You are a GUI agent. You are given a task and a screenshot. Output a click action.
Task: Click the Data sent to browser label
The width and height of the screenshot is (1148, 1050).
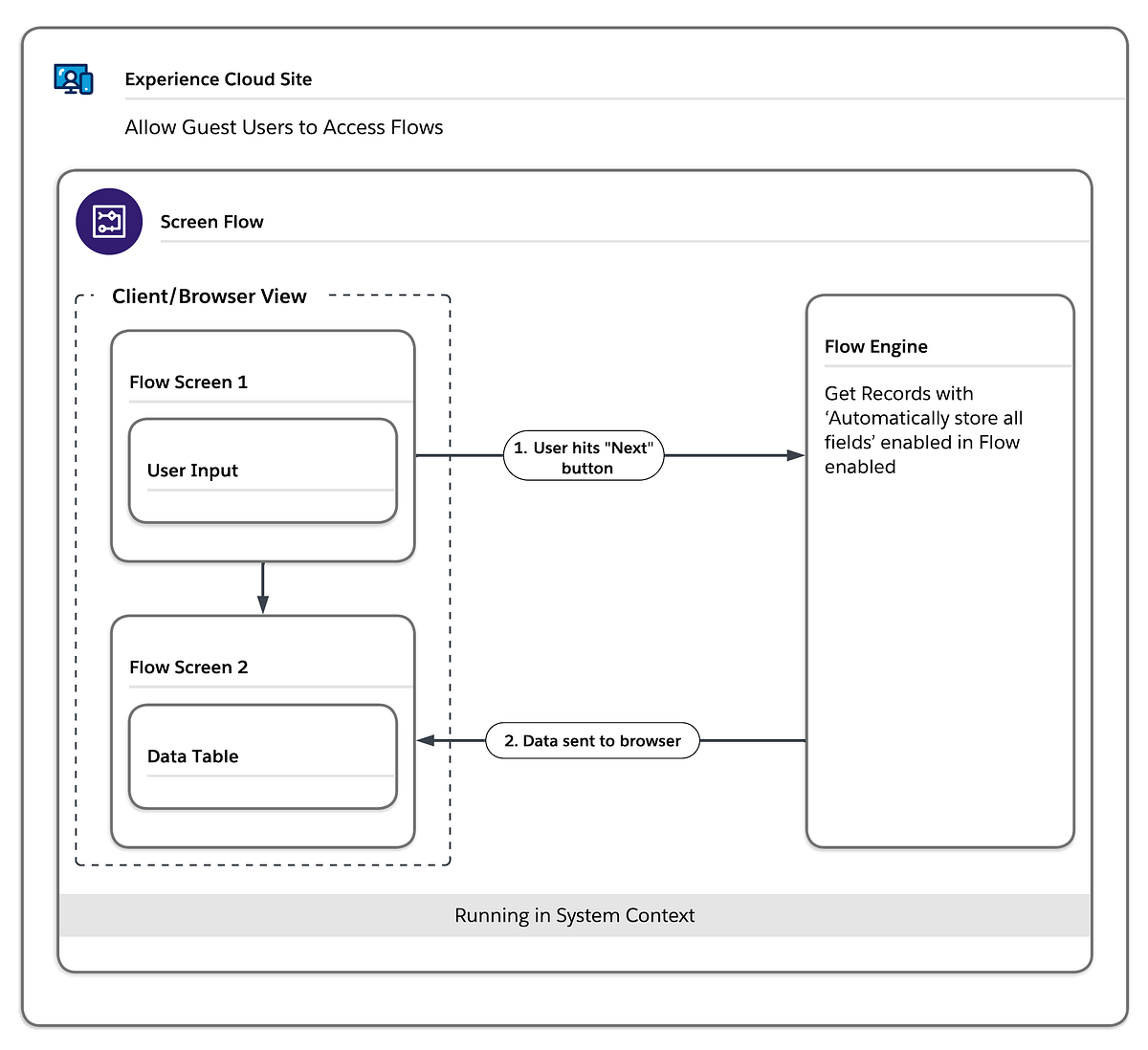click(591, 740)
